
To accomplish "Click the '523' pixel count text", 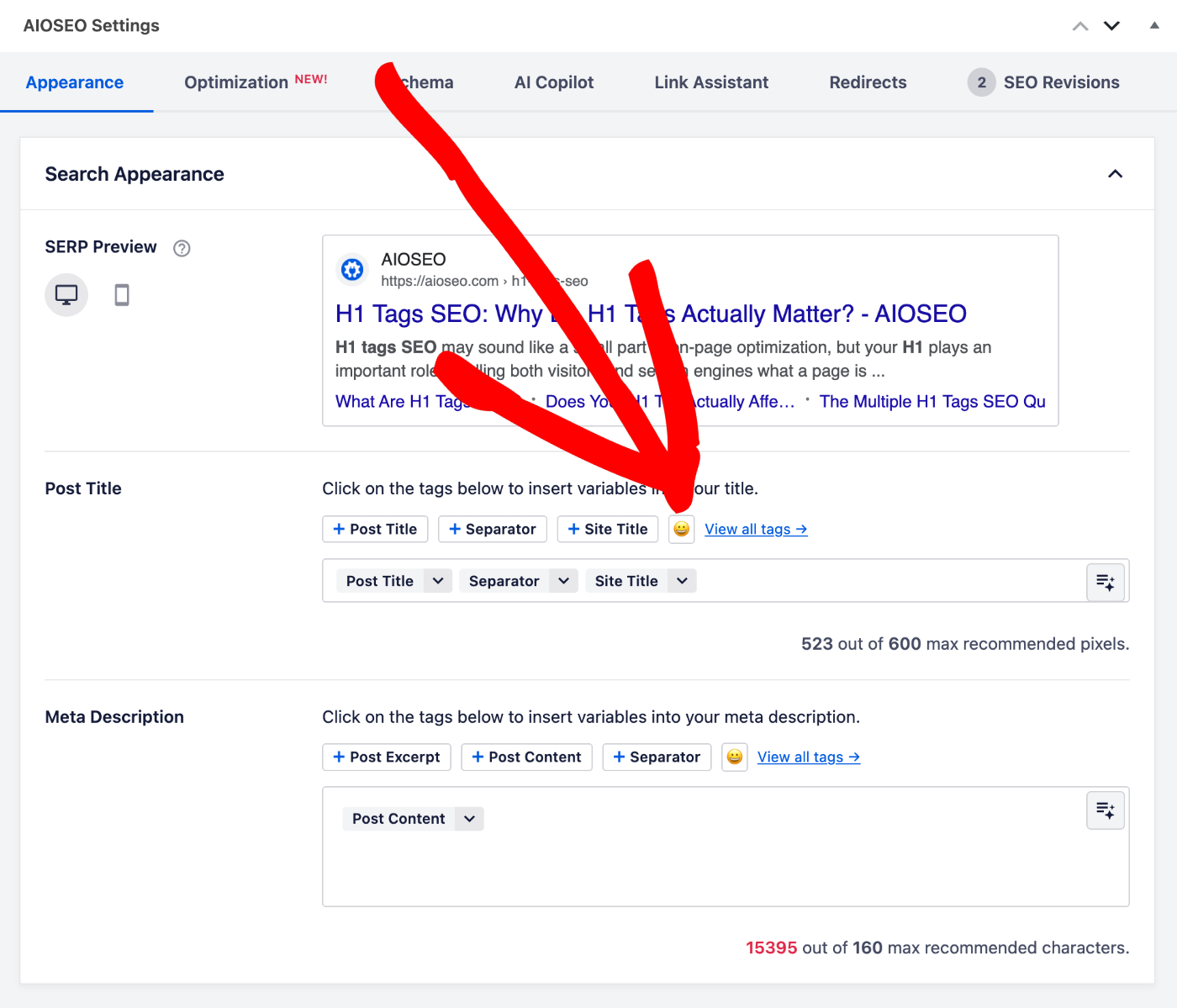I will [817, 644].
